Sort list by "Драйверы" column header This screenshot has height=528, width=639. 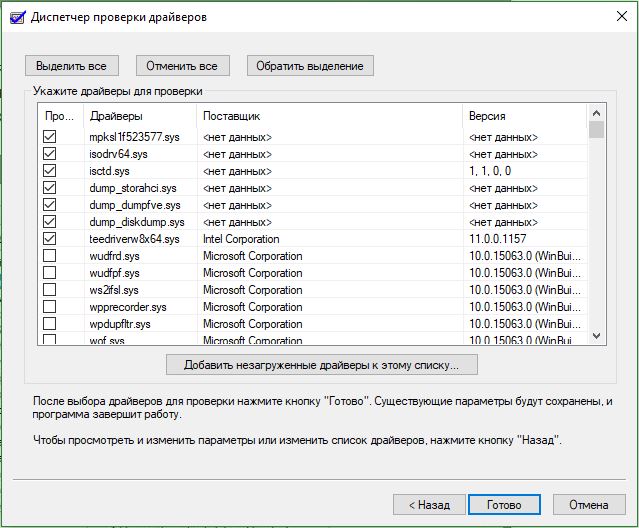pyautogui.click(x=140, y=116)
